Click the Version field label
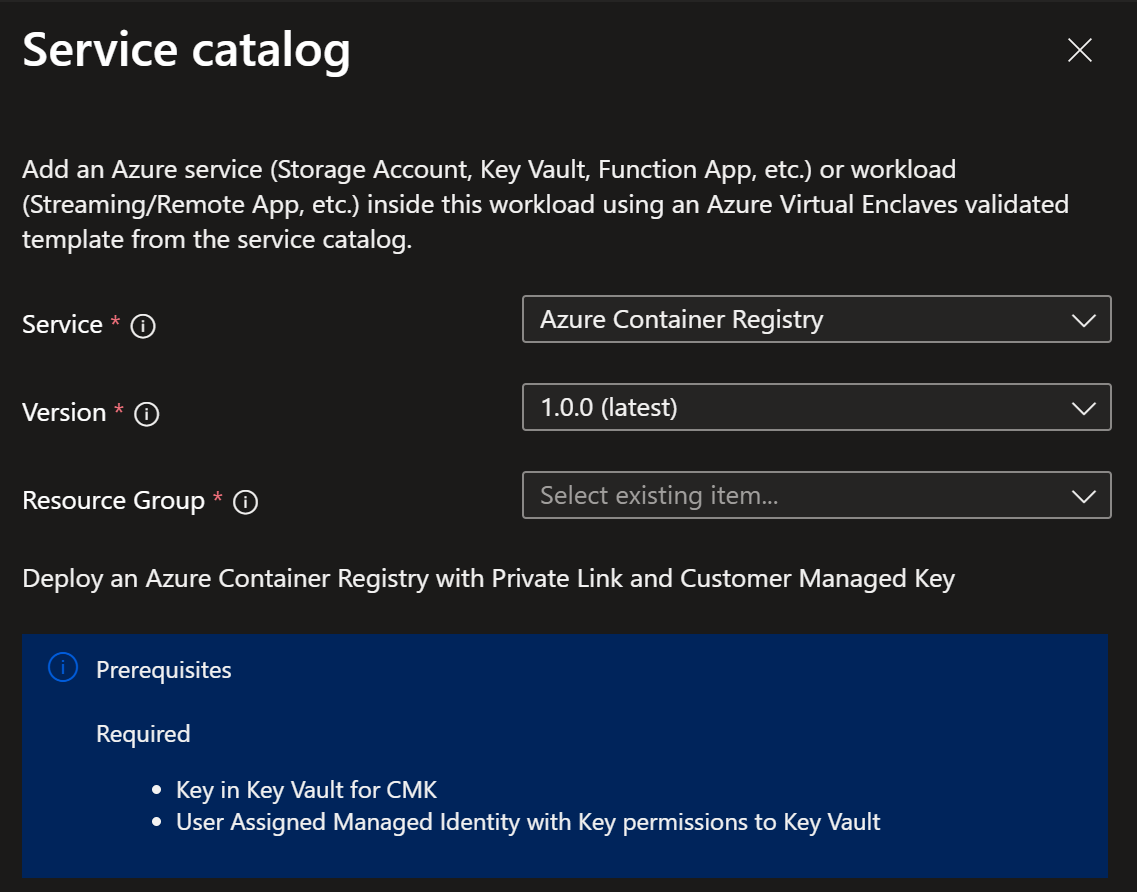Viewport: 1137px width, 892px height. point(64,413)
